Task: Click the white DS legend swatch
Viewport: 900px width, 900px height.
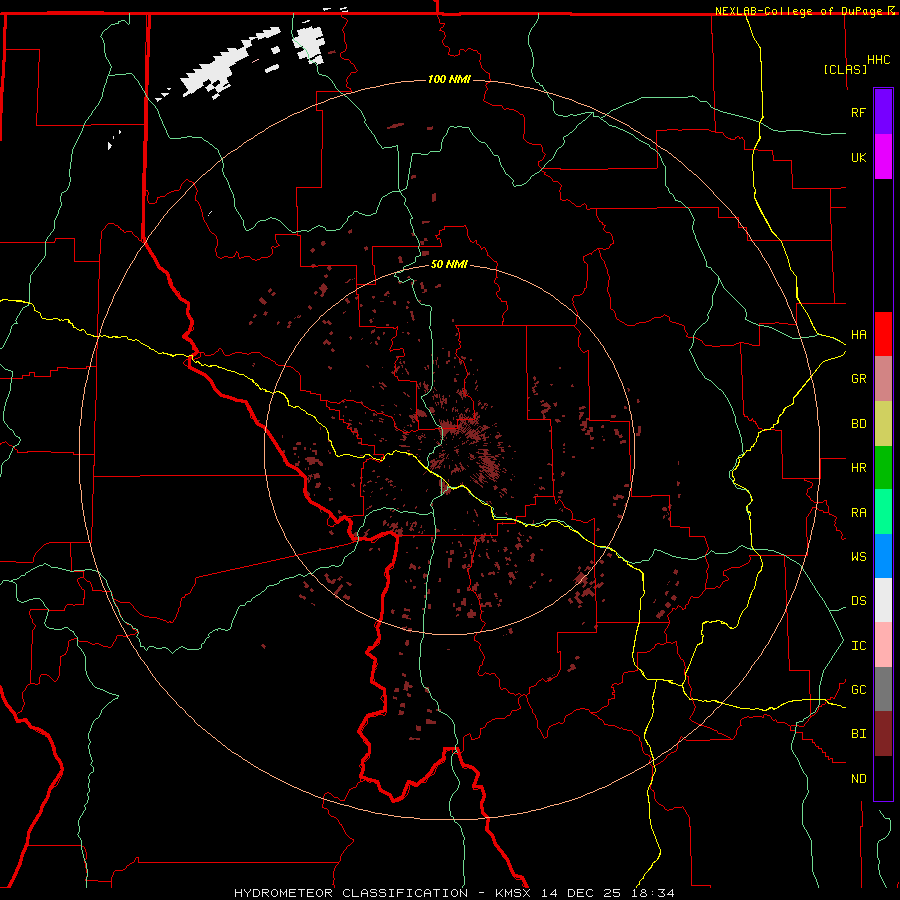Action: (x=883, y=600)
